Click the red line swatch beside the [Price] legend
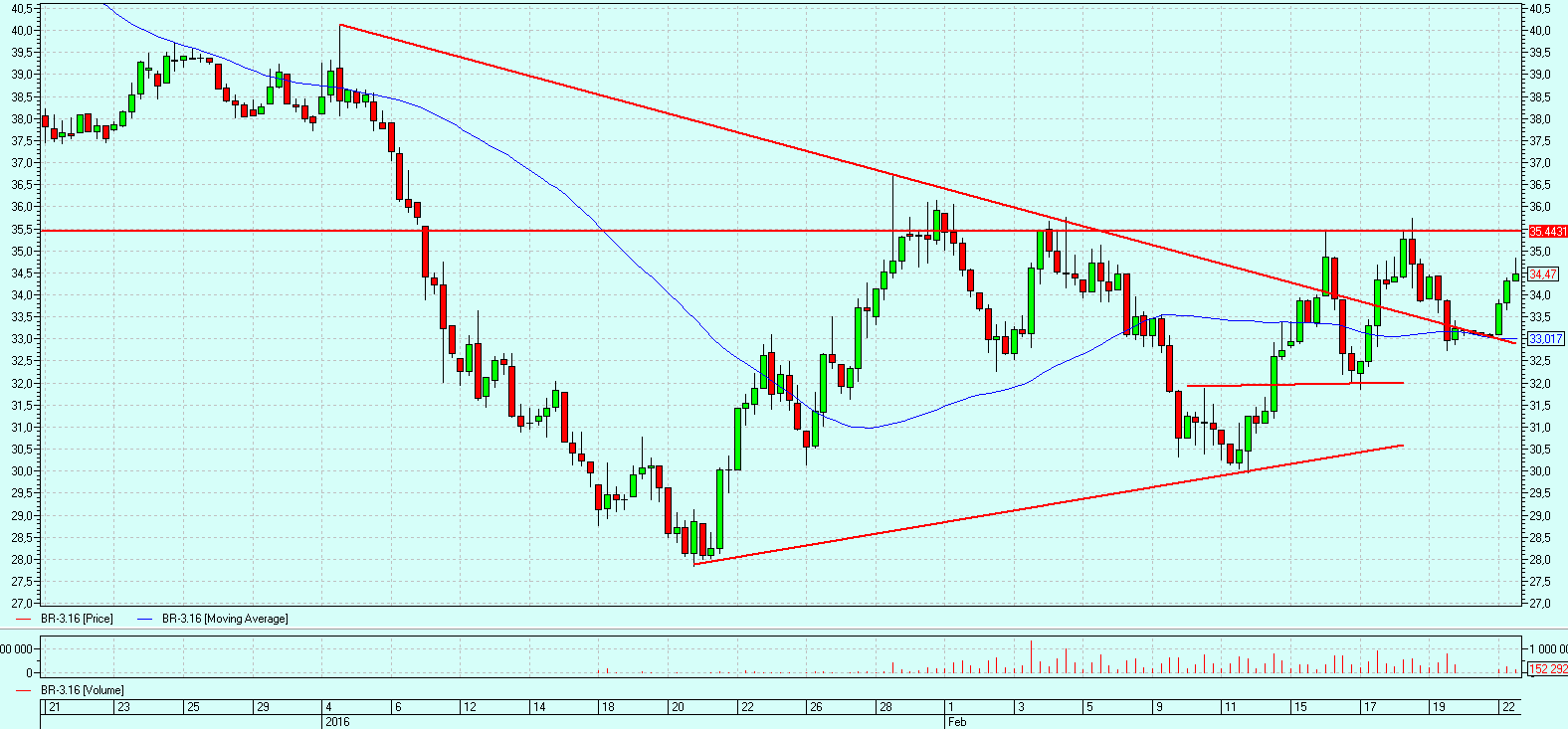The width and height of the screenshot is (1568, 729). coord(25,619)
